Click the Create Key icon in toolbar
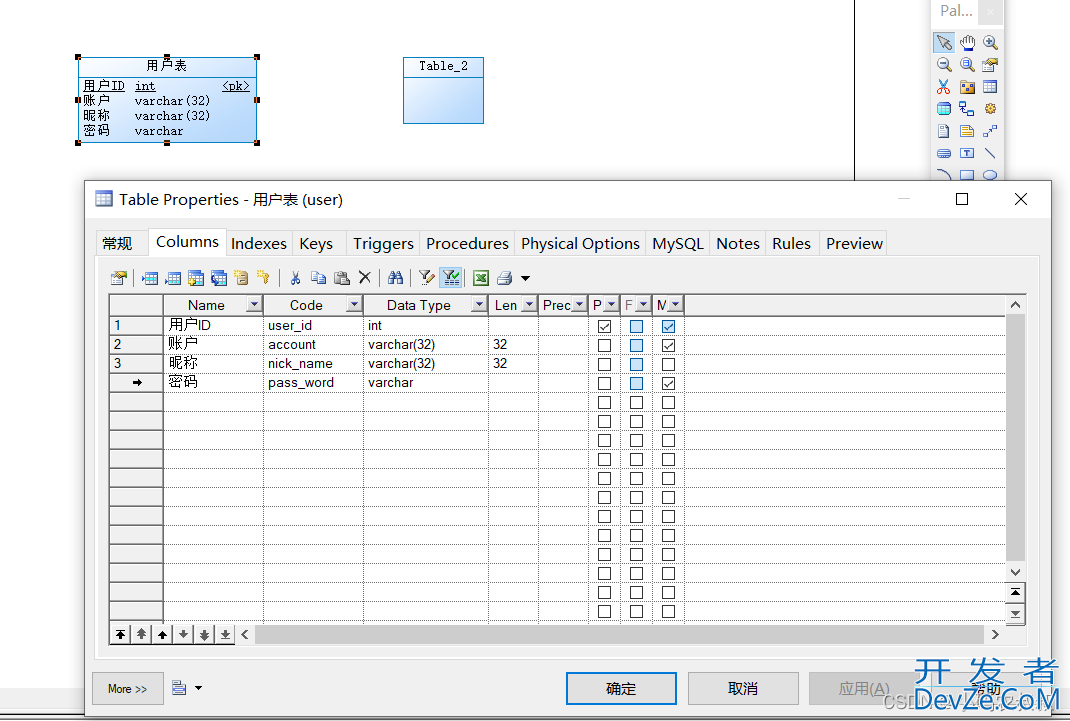This screenshot has width=1070, height=721. (x=263, y=278)
